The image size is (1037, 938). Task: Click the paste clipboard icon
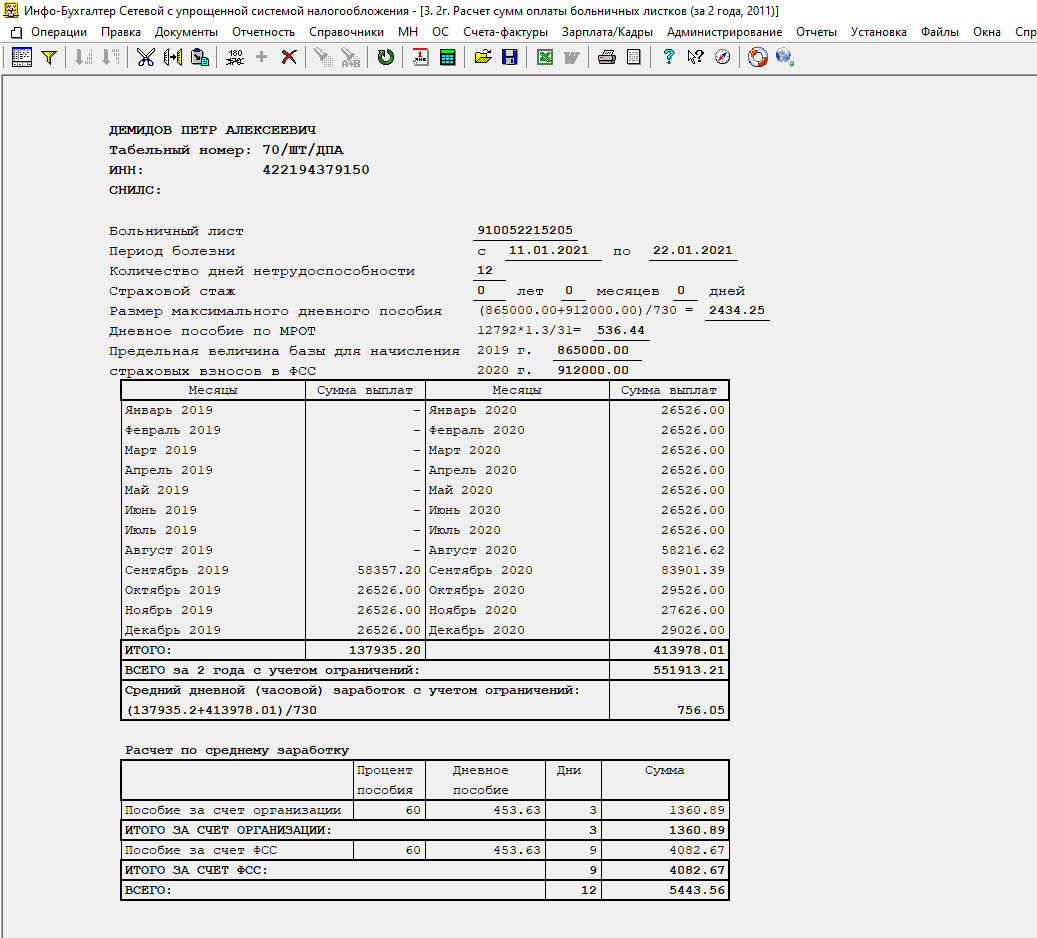(x=200, y=58)
